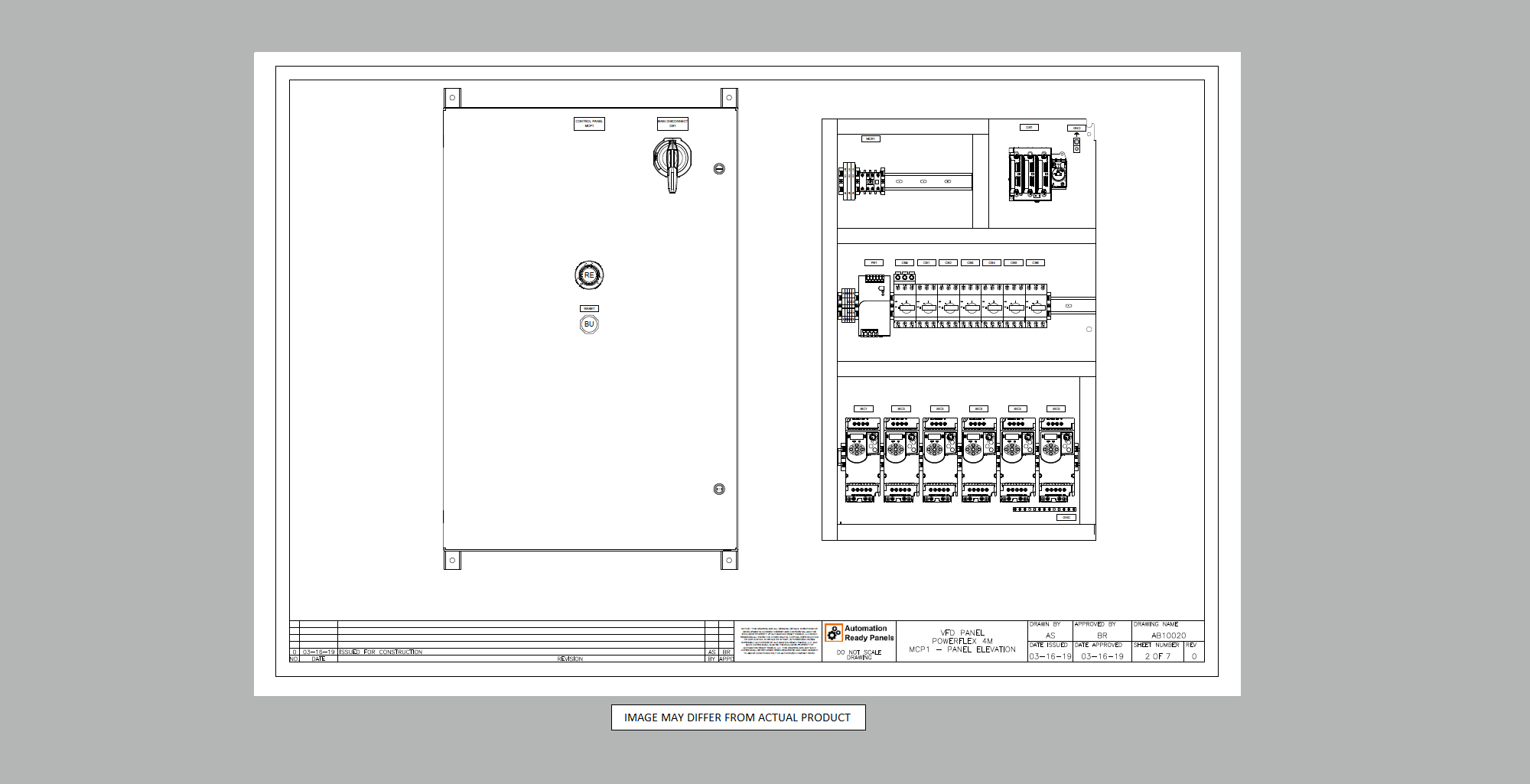Click the bottom-right enclosure mounting tab
The image size is (1530, 784).
coord(729,561)
